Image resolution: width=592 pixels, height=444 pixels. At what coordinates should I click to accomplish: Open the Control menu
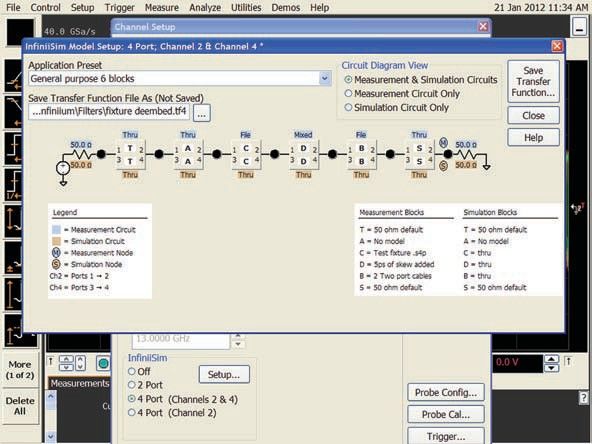pos(45,7)
